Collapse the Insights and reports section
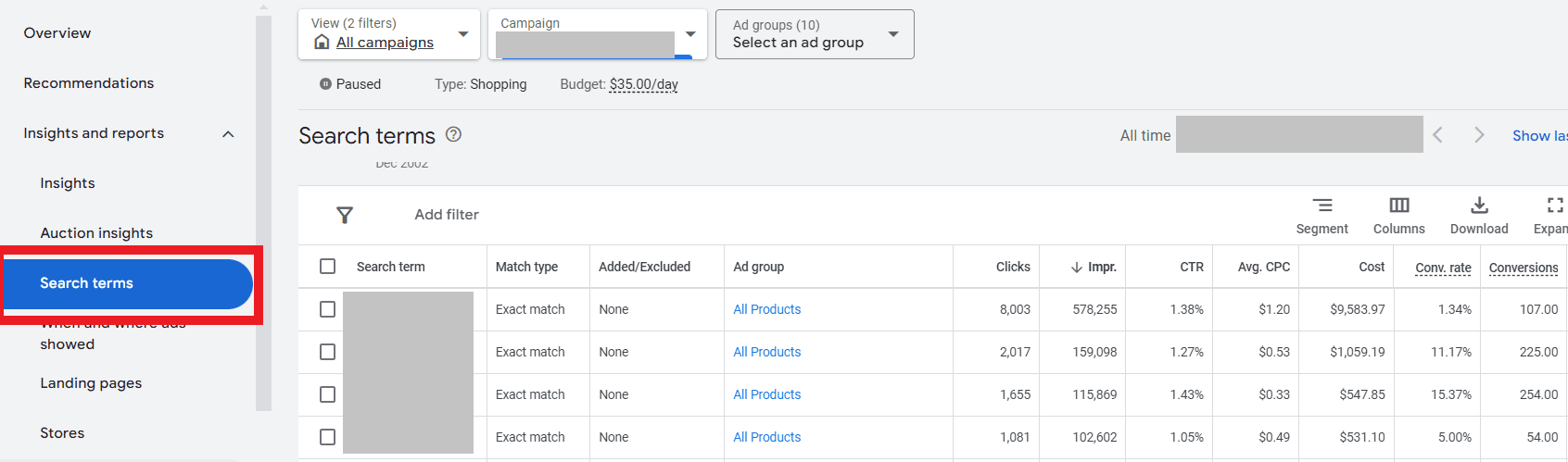Screen dimensions: 1568x462 [x=228, y=134]
